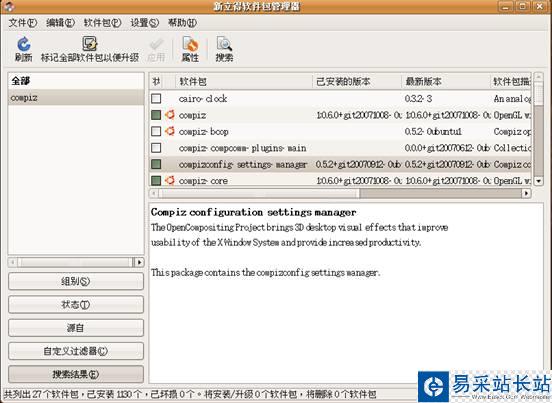Click package list horizontal scrollbar right arrow
The image size is (552, 403).
click(526, 193)
